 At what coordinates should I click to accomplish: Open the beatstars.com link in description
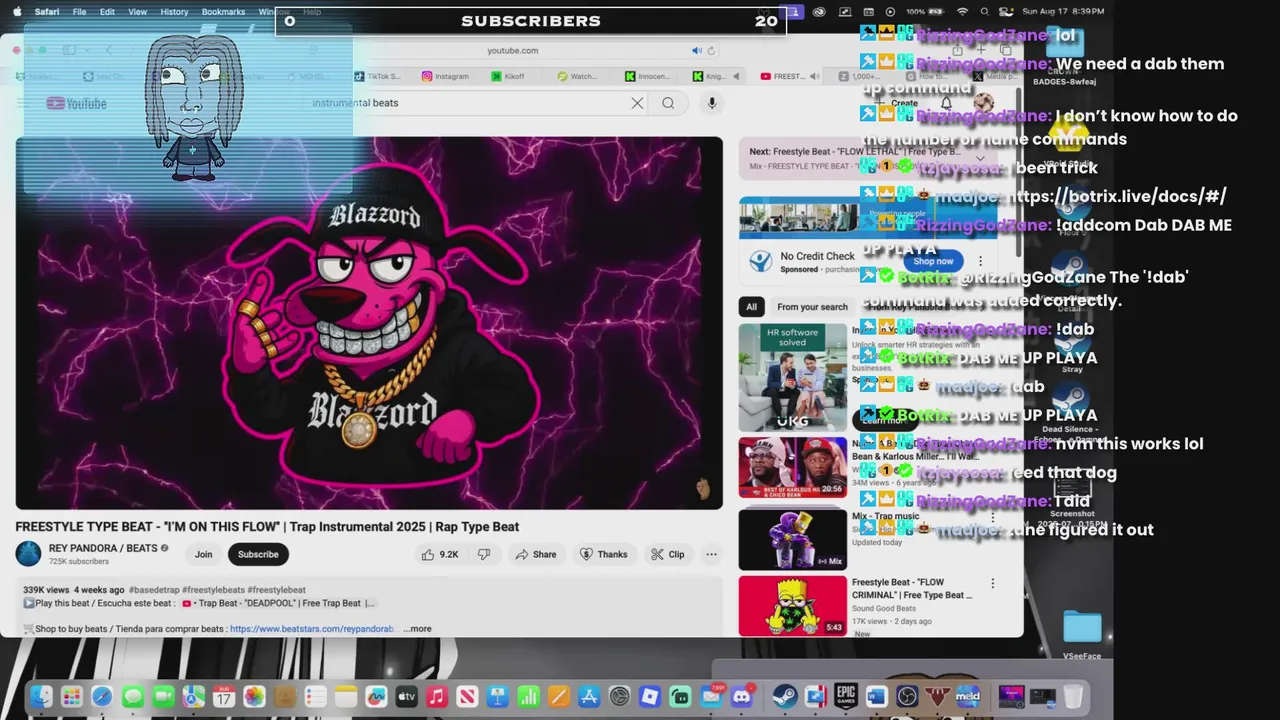click(x=312, y=629)
